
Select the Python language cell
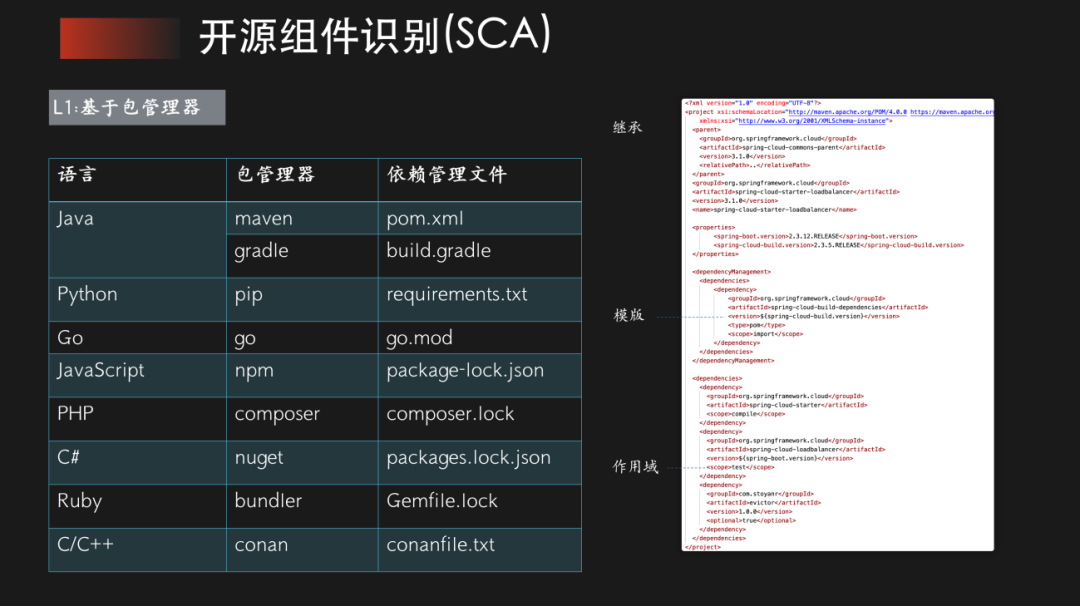[x=137, y=300]
